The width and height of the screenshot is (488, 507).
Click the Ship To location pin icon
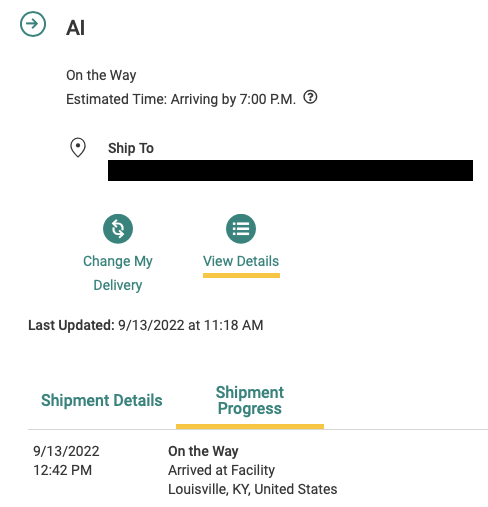[78, 147]
